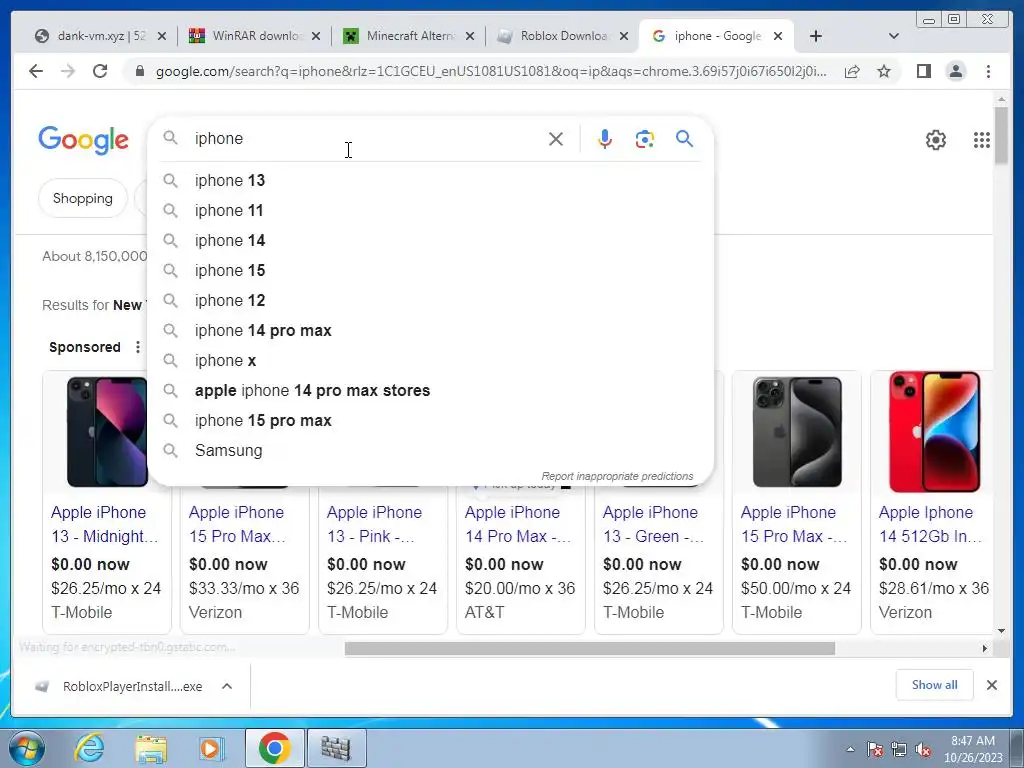Open Google Lens image search icon
Screen dimensions: 1024x768
coord(645,138)
